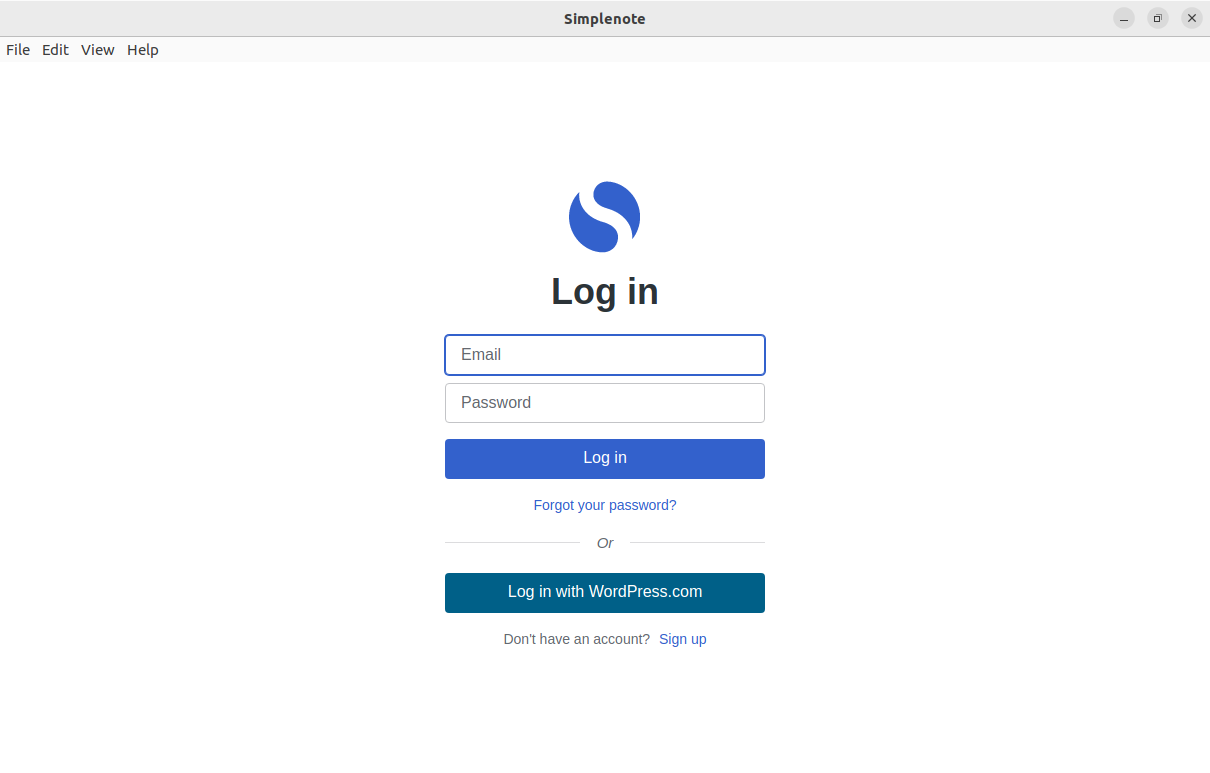Open the Edit menu
Screen dimensions: 1210x773
(x=55, y=50)
